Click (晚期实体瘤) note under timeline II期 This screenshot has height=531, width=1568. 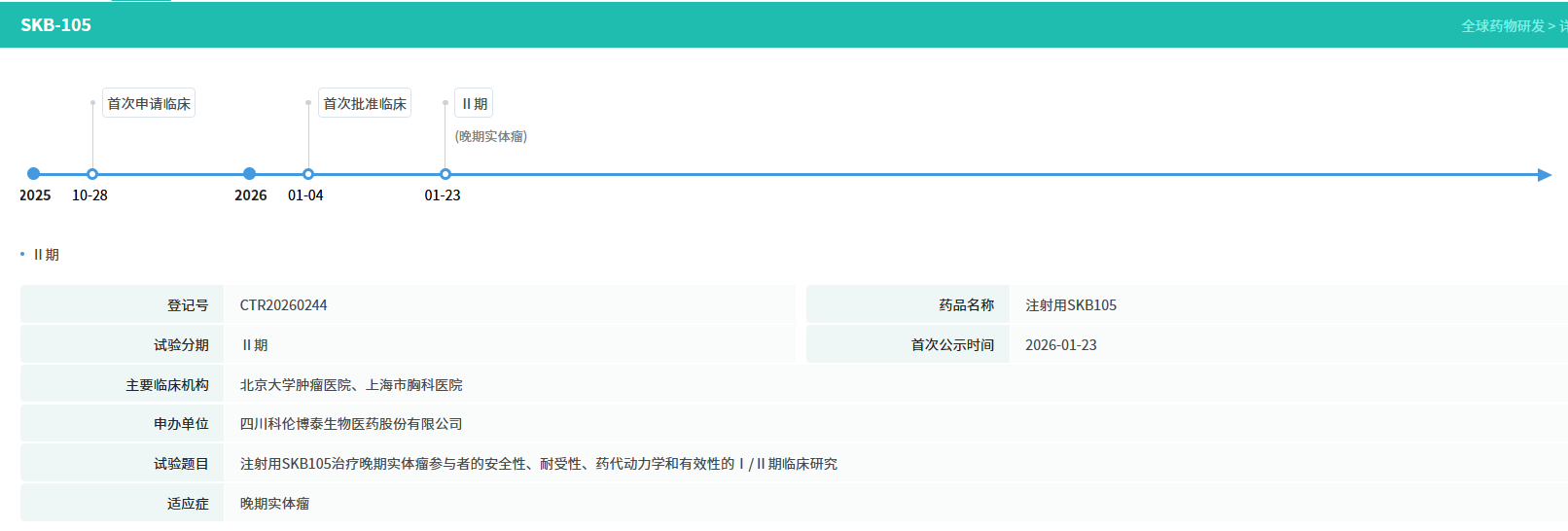pyautogui.click(x=491, y=136)
